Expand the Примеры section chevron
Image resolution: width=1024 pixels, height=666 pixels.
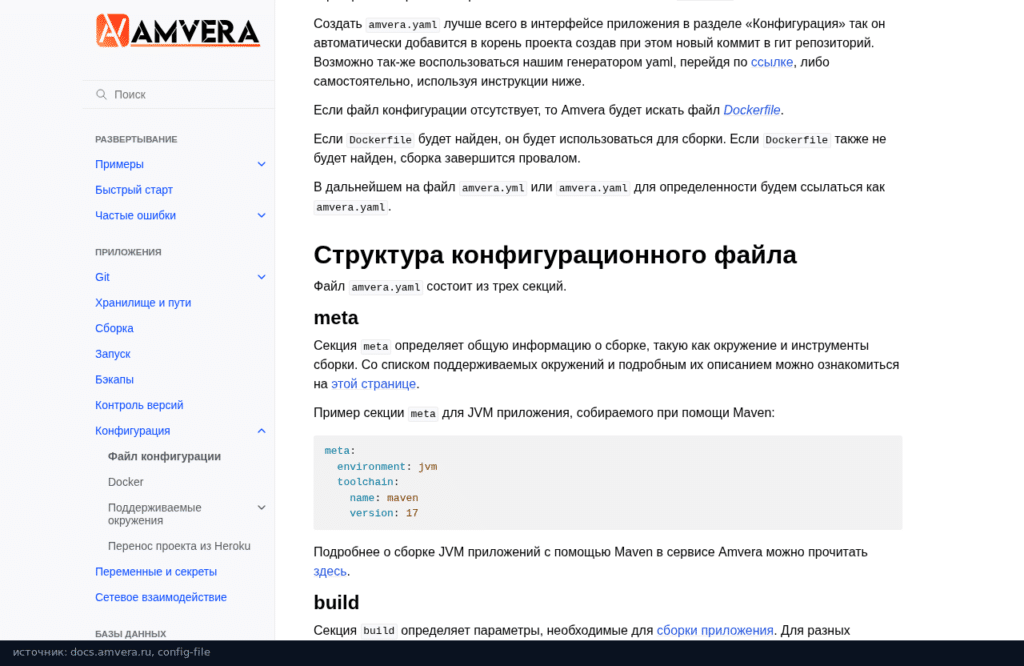[x=261, y=164]
